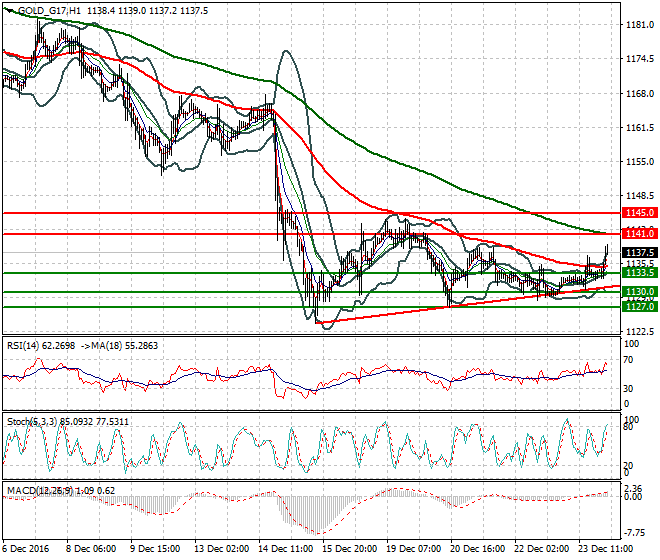
Task: Click the current price 1137.5 label
Action: tap(639, 253)
